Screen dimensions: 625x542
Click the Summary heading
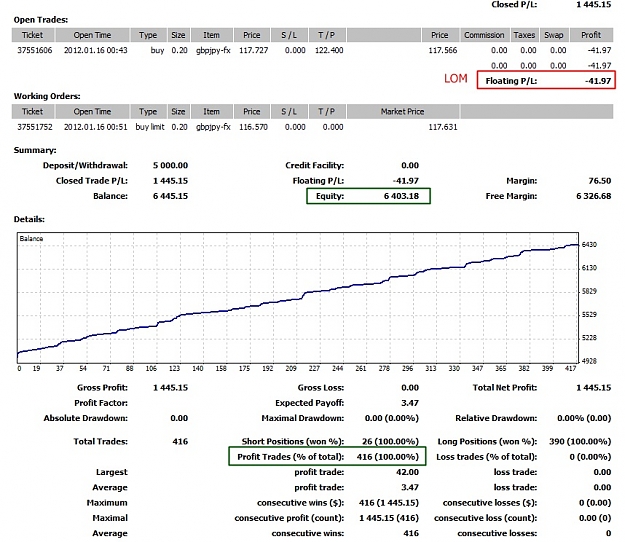click(x=35, y=150)
